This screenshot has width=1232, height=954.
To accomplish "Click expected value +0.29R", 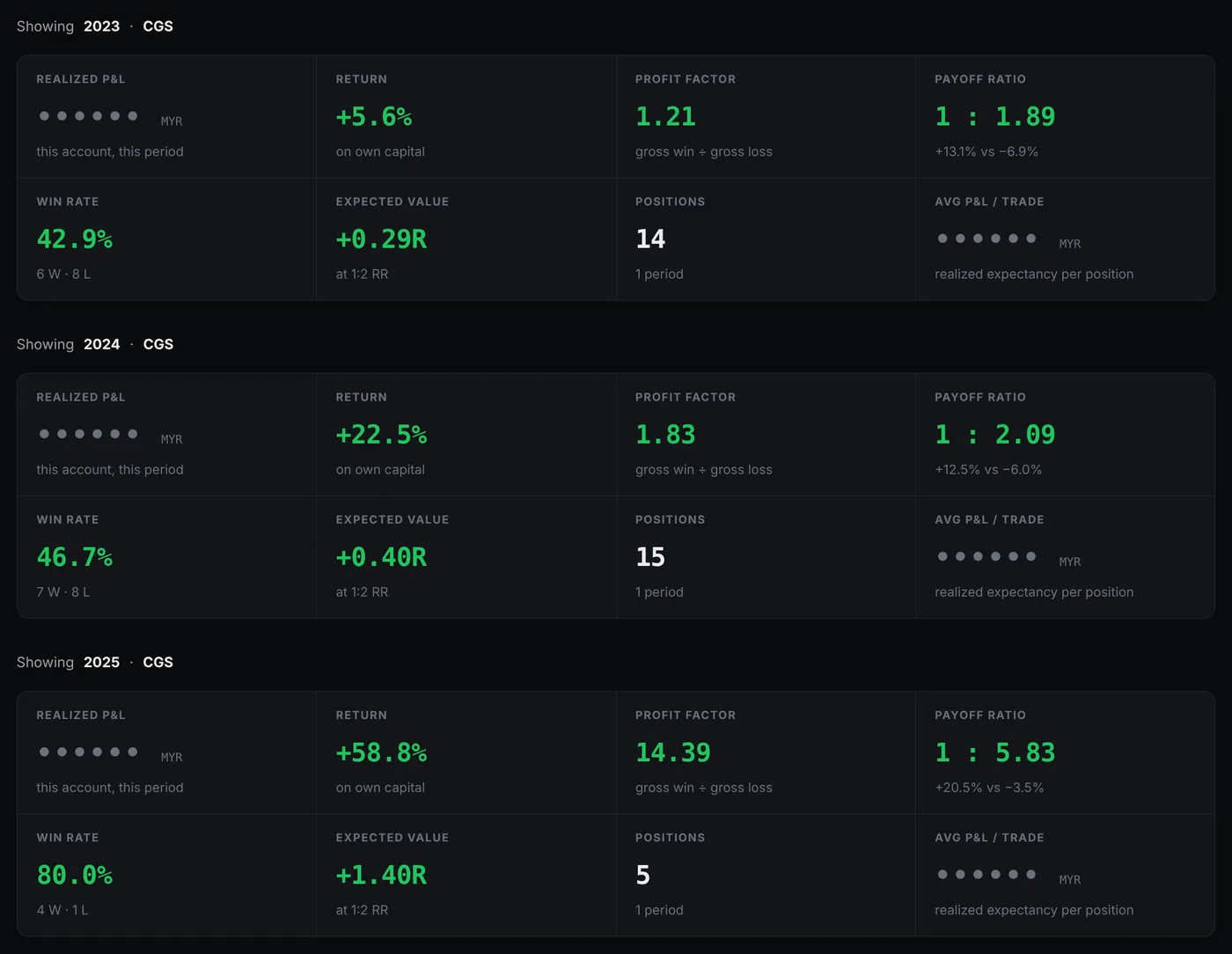I will [x=381, y=238].
